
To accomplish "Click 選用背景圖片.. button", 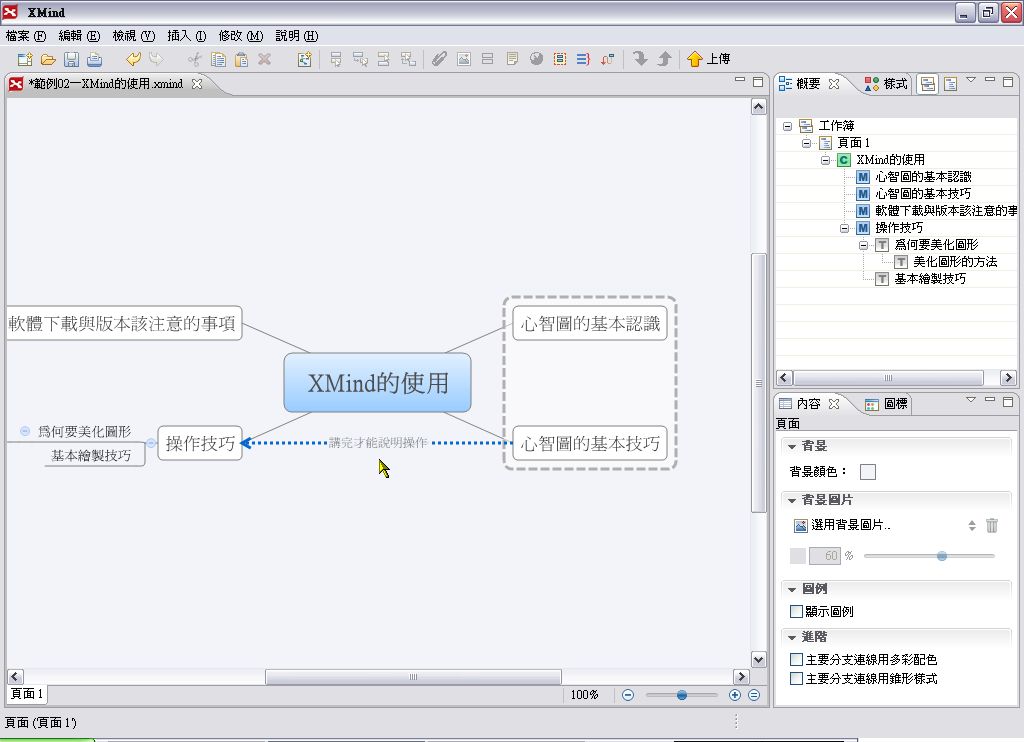I will tap(842, 525).
